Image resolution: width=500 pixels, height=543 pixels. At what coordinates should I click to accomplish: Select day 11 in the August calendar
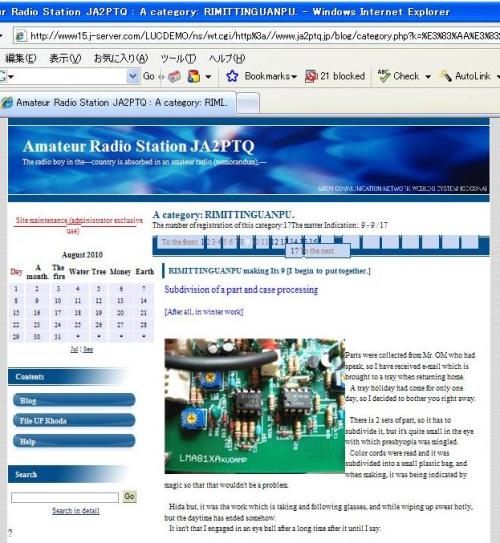click(78, 301)
